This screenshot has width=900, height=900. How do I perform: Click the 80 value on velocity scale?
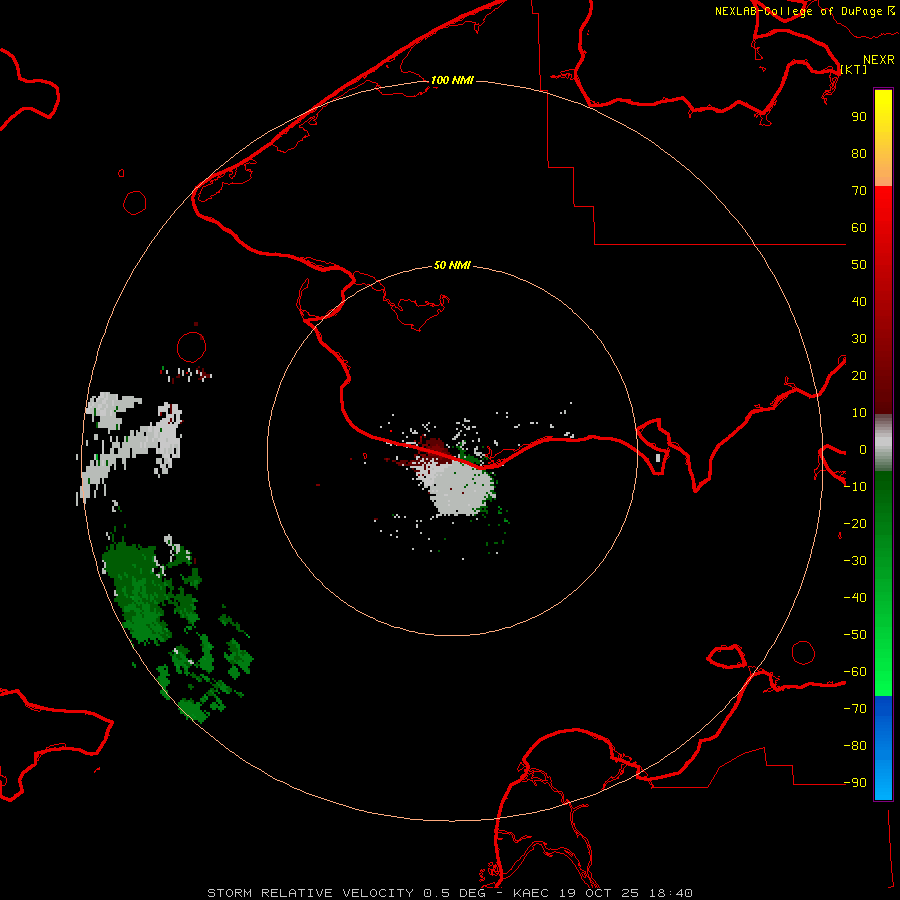[859, 153]
